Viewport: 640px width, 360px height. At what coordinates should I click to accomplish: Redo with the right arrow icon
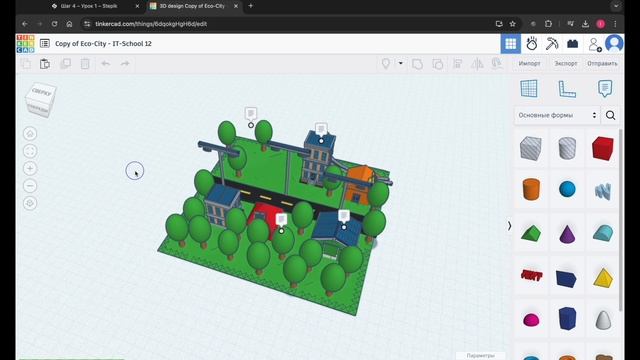[125, 64]
